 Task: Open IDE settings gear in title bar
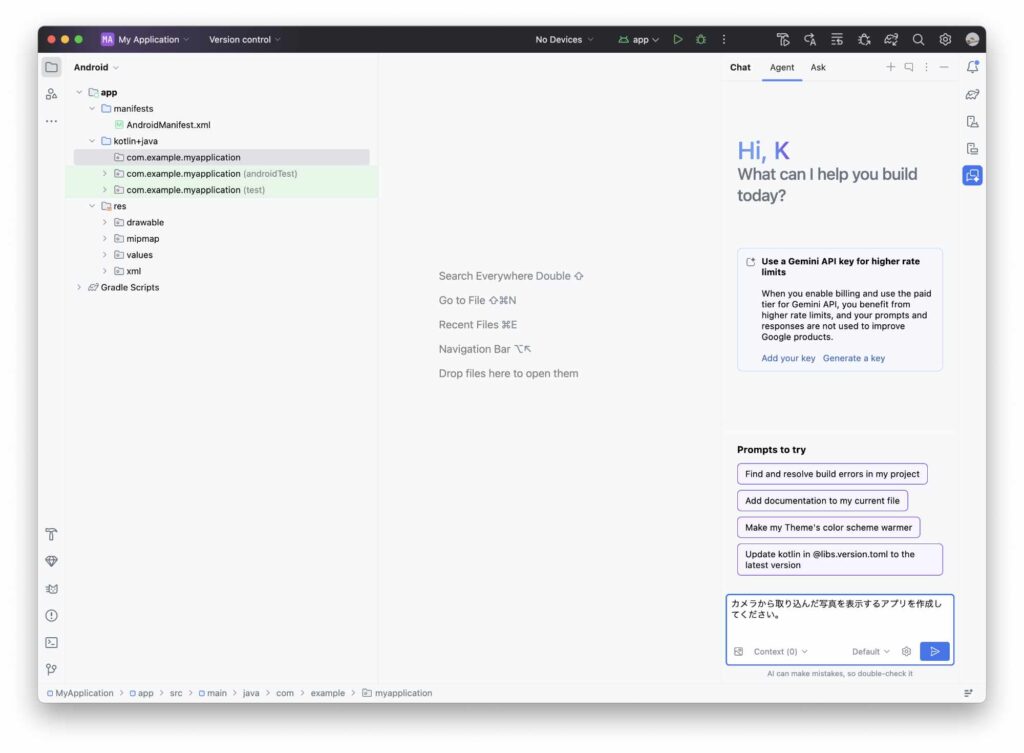945,40
